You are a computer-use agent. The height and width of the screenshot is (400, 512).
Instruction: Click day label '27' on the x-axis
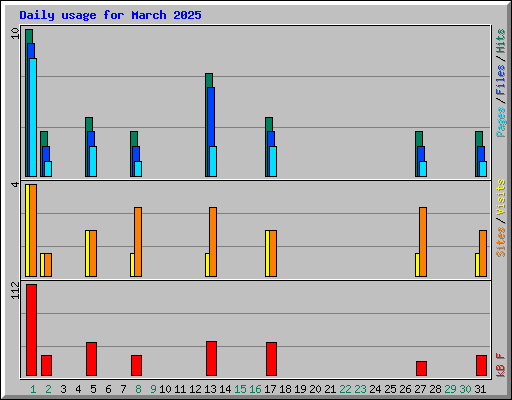[420, 389]
